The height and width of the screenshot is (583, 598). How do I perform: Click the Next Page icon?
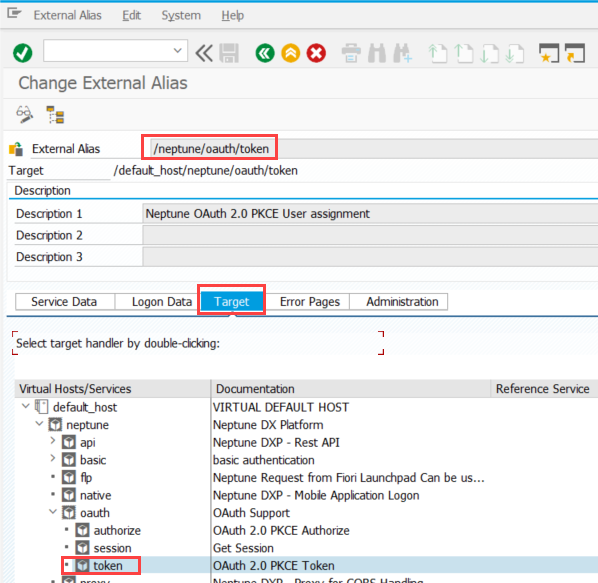pos(489,53)
